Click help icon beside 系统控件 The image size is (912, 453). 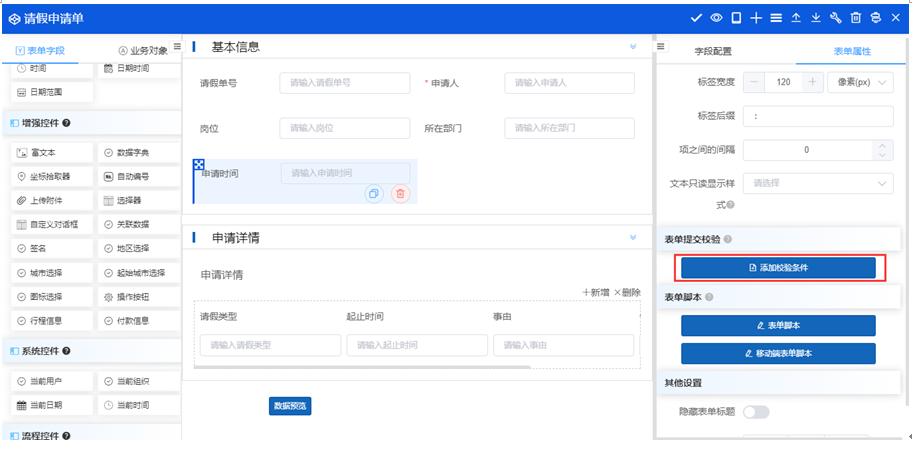pyautogui.click(x=66, y=351)
